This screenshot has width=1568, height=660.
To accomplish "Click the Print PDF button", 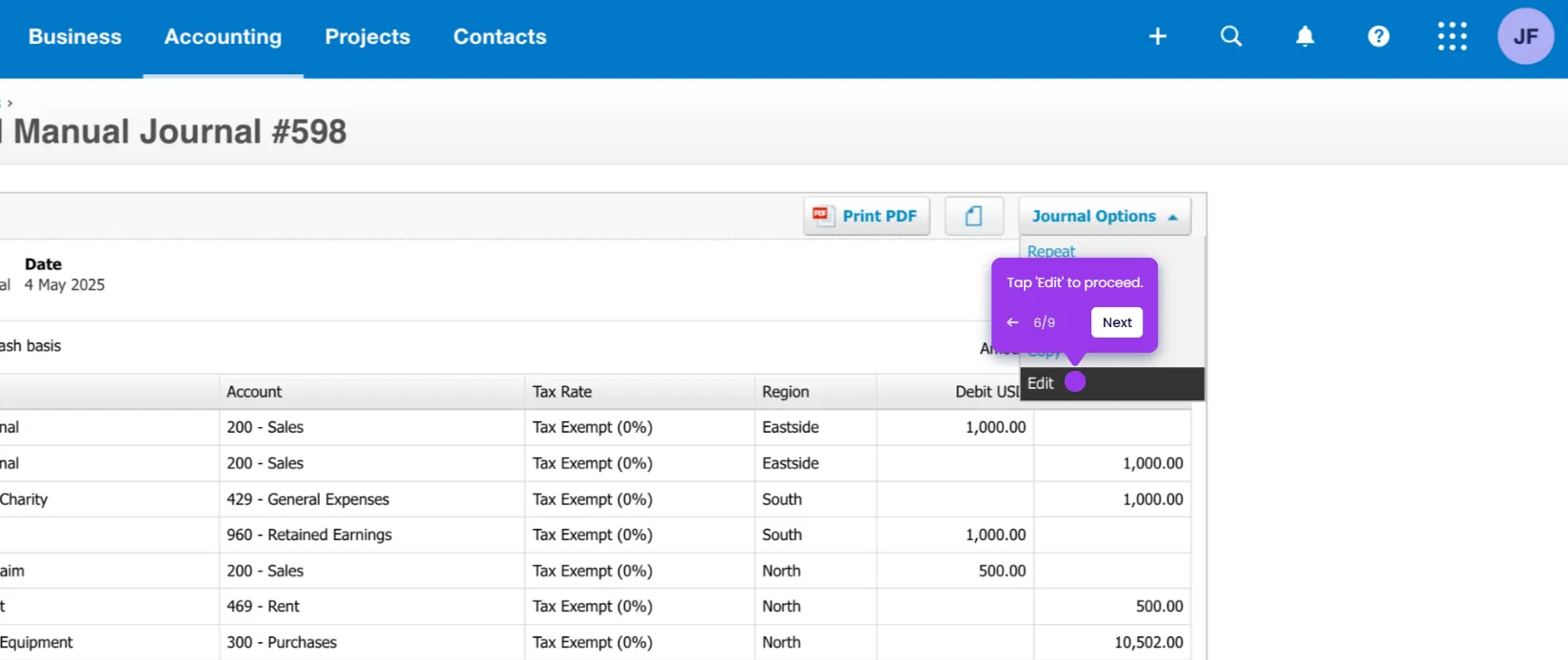I will [866, 216].
